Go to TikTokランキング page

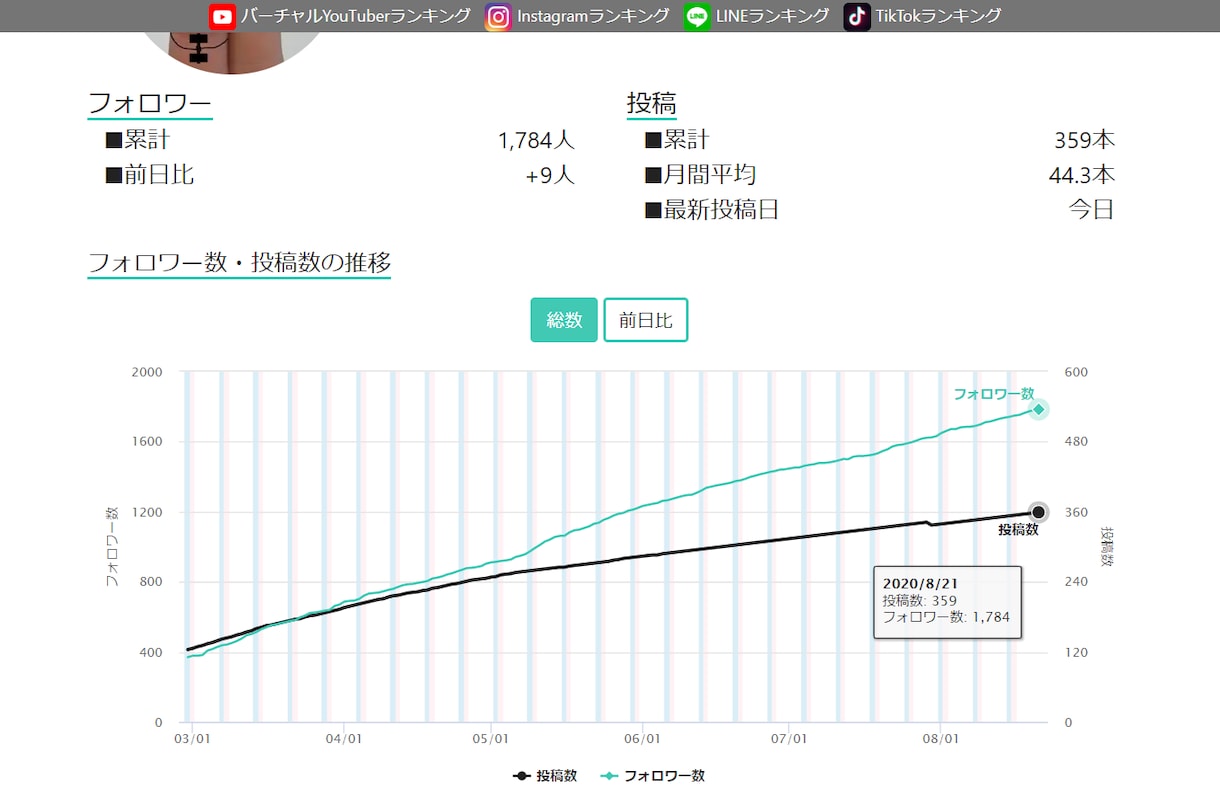pos(938,16)
